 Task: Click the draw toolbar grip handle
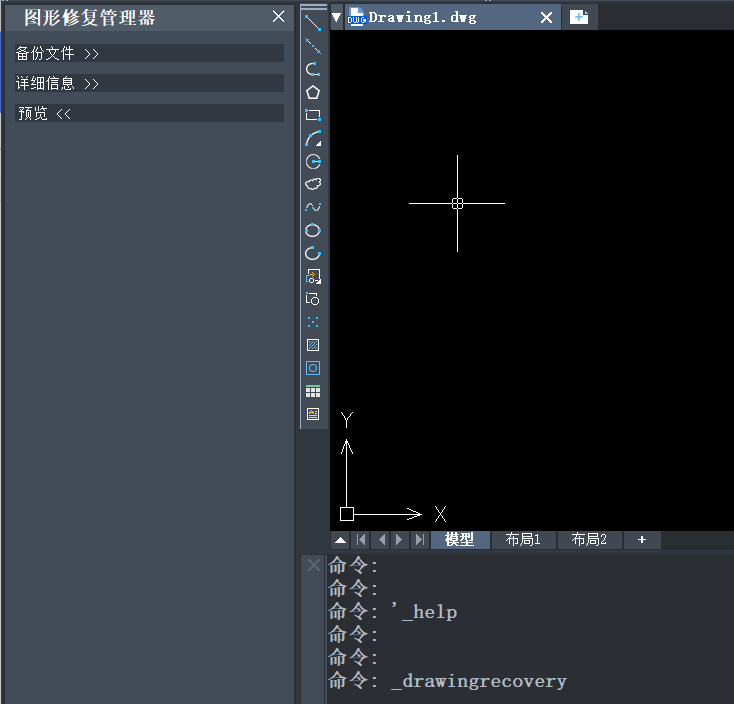pyautogui.click(x=313, y=7)
